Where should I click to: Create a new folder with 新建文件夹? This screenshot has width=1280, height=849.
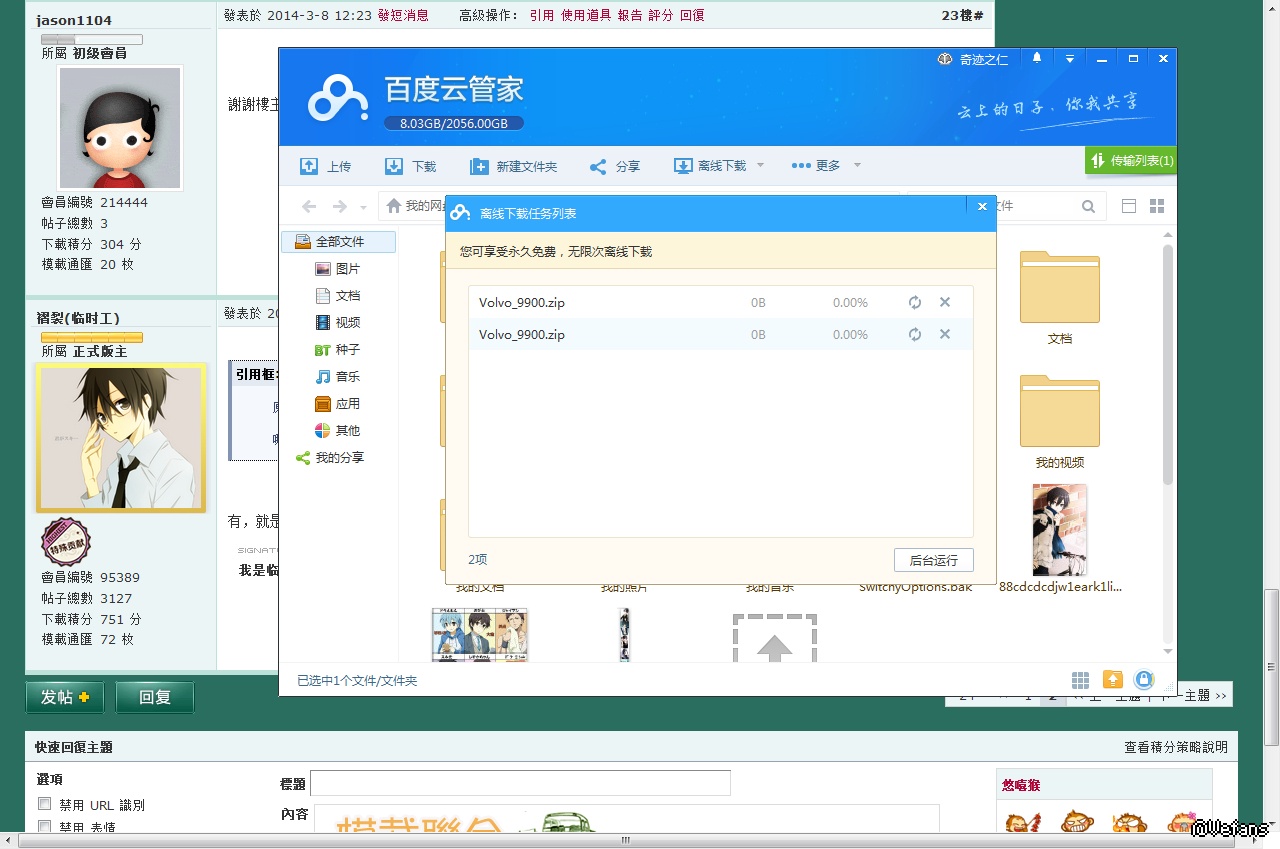pos(513,166)
